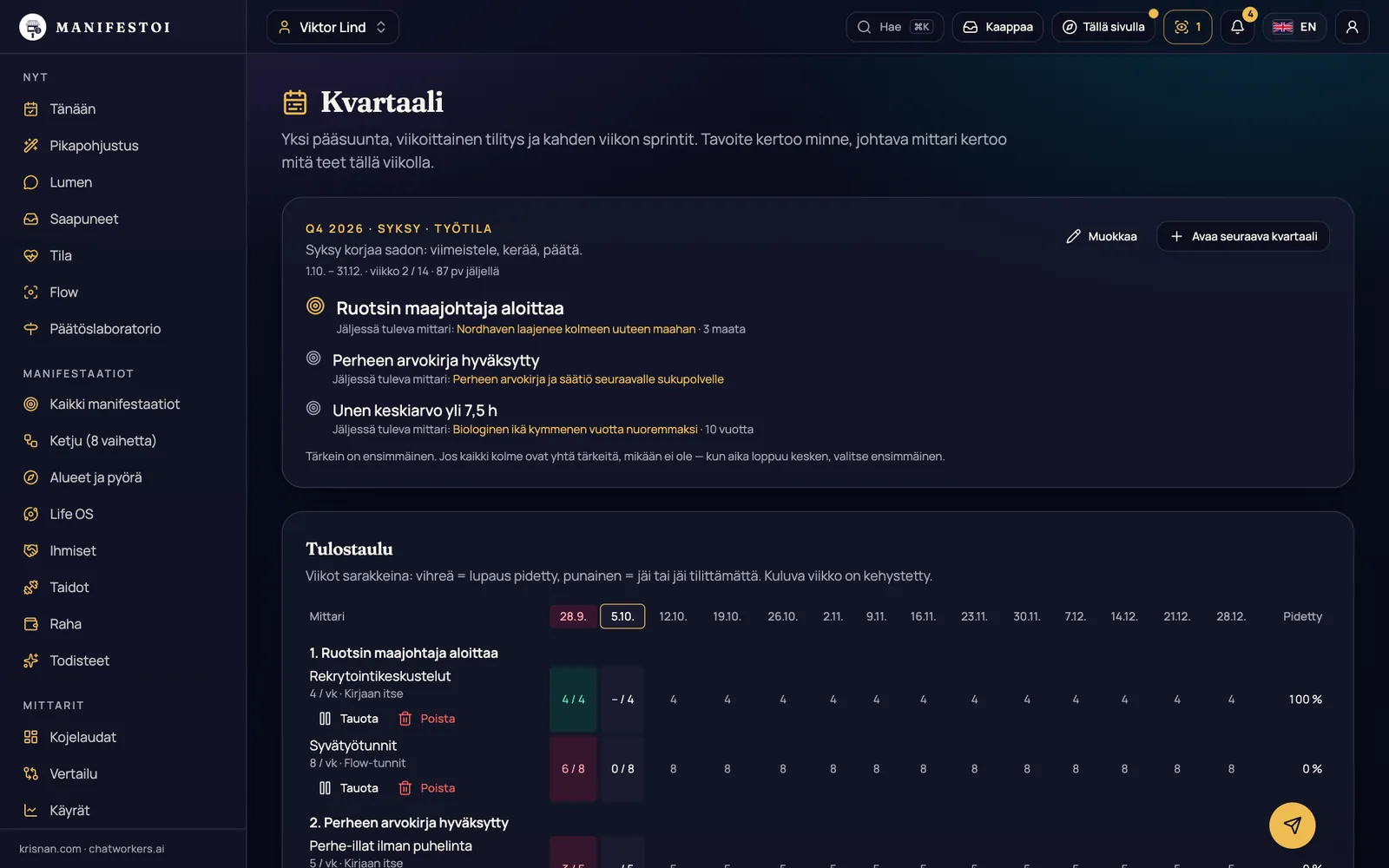This screenshot has width=1389, height=868.
Task: Open Pikapohjustus in the sidebar
Action: tap(122, 146)
